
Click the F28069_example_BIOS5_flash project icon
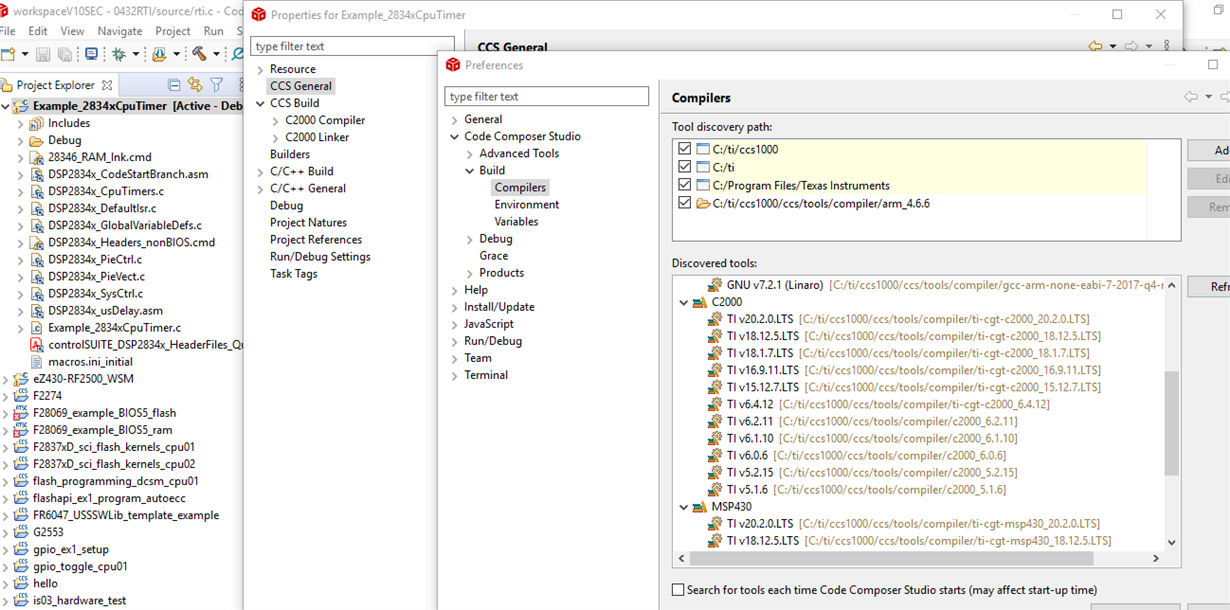(22, 413)
